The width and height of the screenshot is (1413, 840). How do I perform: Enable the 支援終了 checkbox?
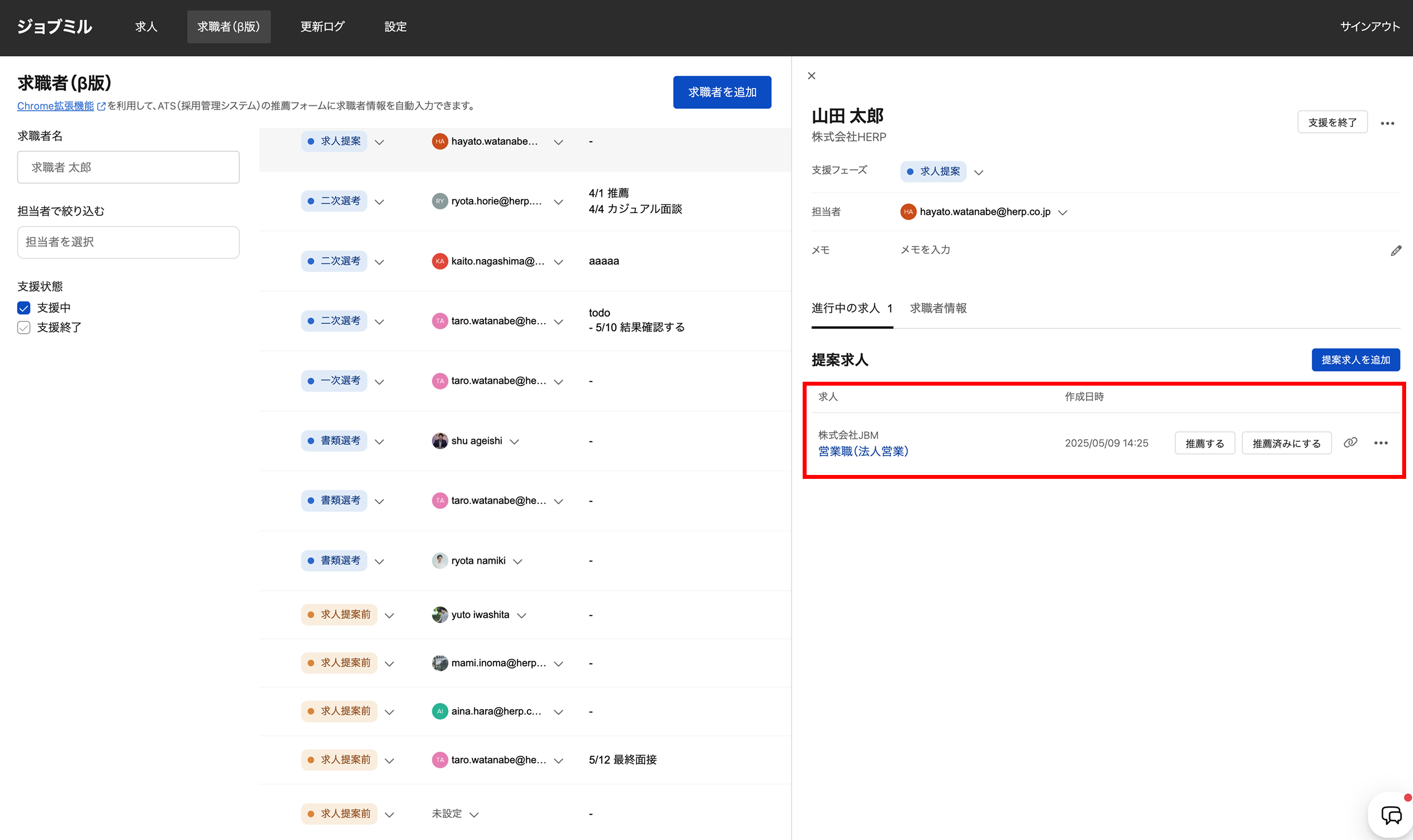(24, 328)
